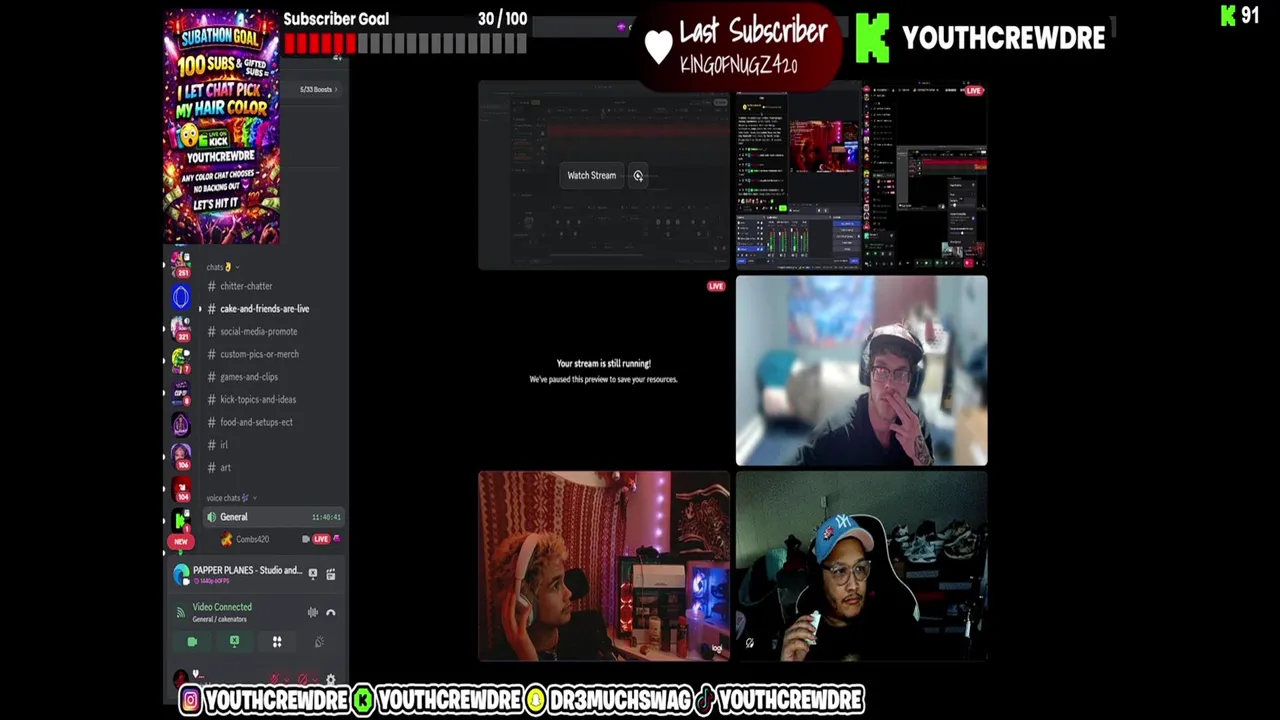
Task: Click LIVE badge next to Combs420
Action: [x=321, y=540]
